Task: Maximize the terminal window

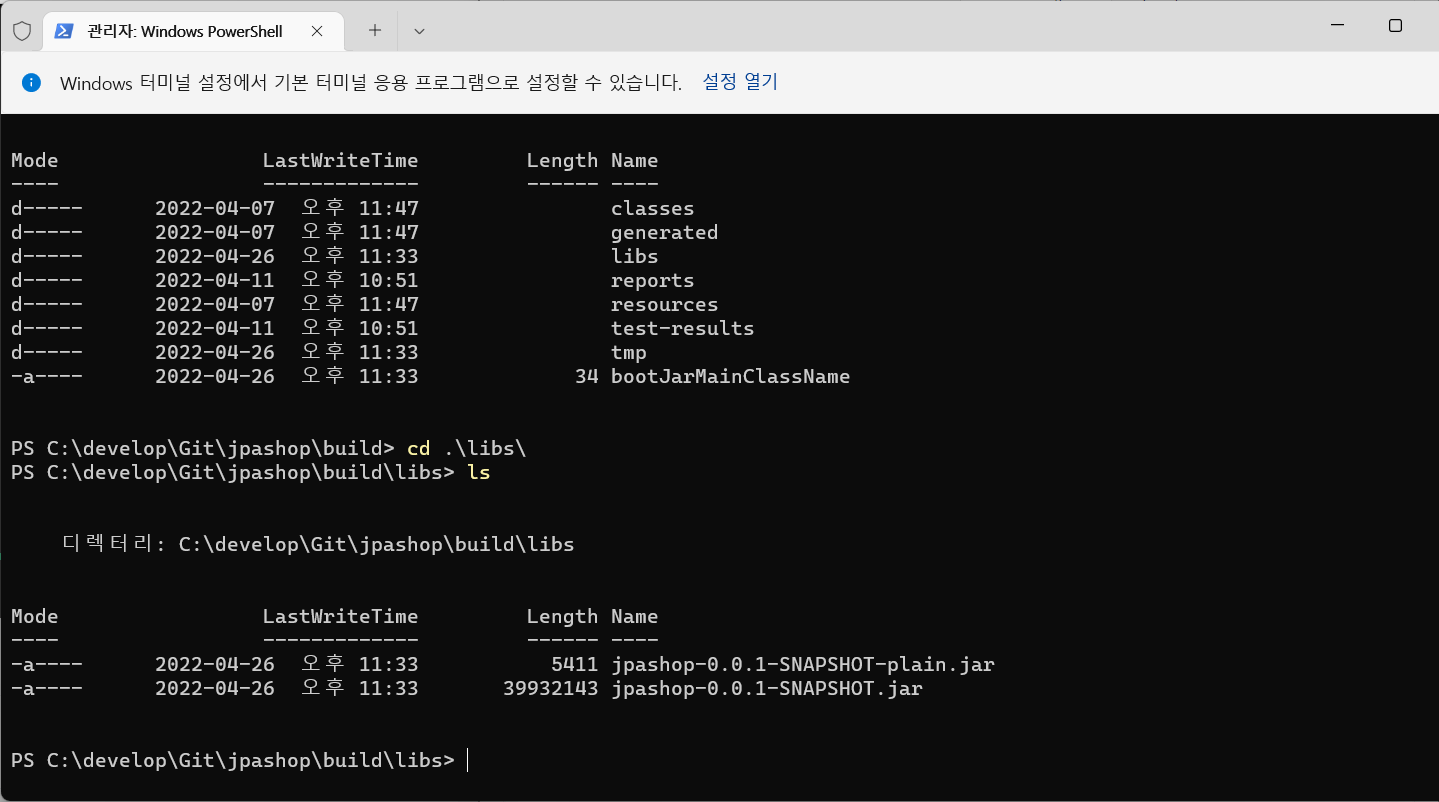Action: 1395,26
